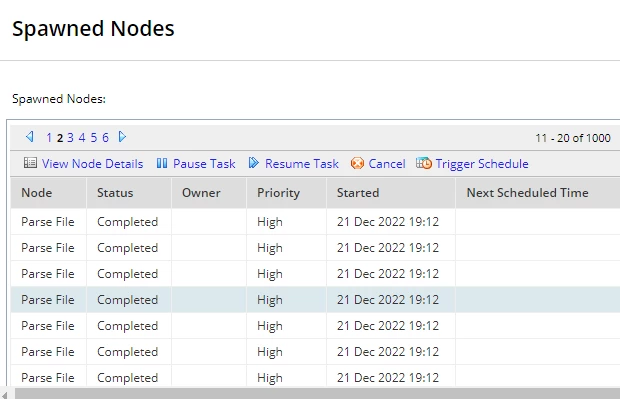Open page 4 of results

click(x=82, y=138)
